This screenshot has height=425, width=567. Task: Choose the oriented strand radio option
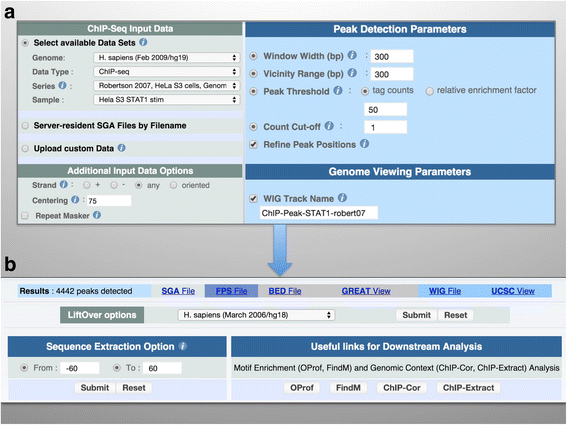[174, 185]
